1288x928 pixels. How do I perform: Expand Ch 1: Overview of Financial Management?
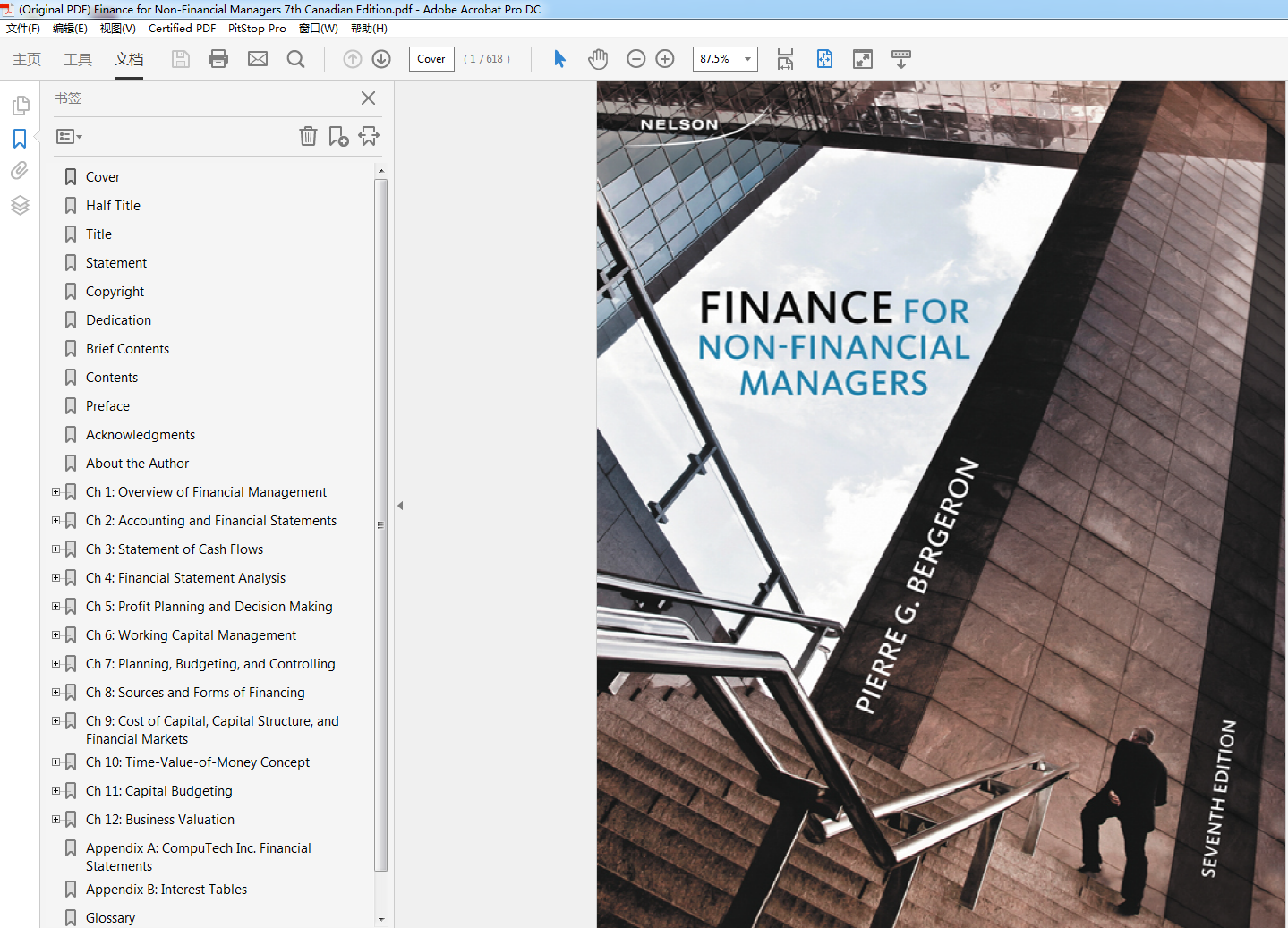[x=55, y=492]
